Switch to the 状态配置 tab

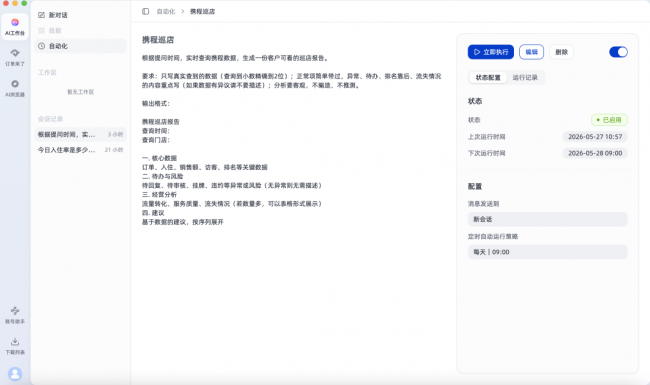(488, 77)
